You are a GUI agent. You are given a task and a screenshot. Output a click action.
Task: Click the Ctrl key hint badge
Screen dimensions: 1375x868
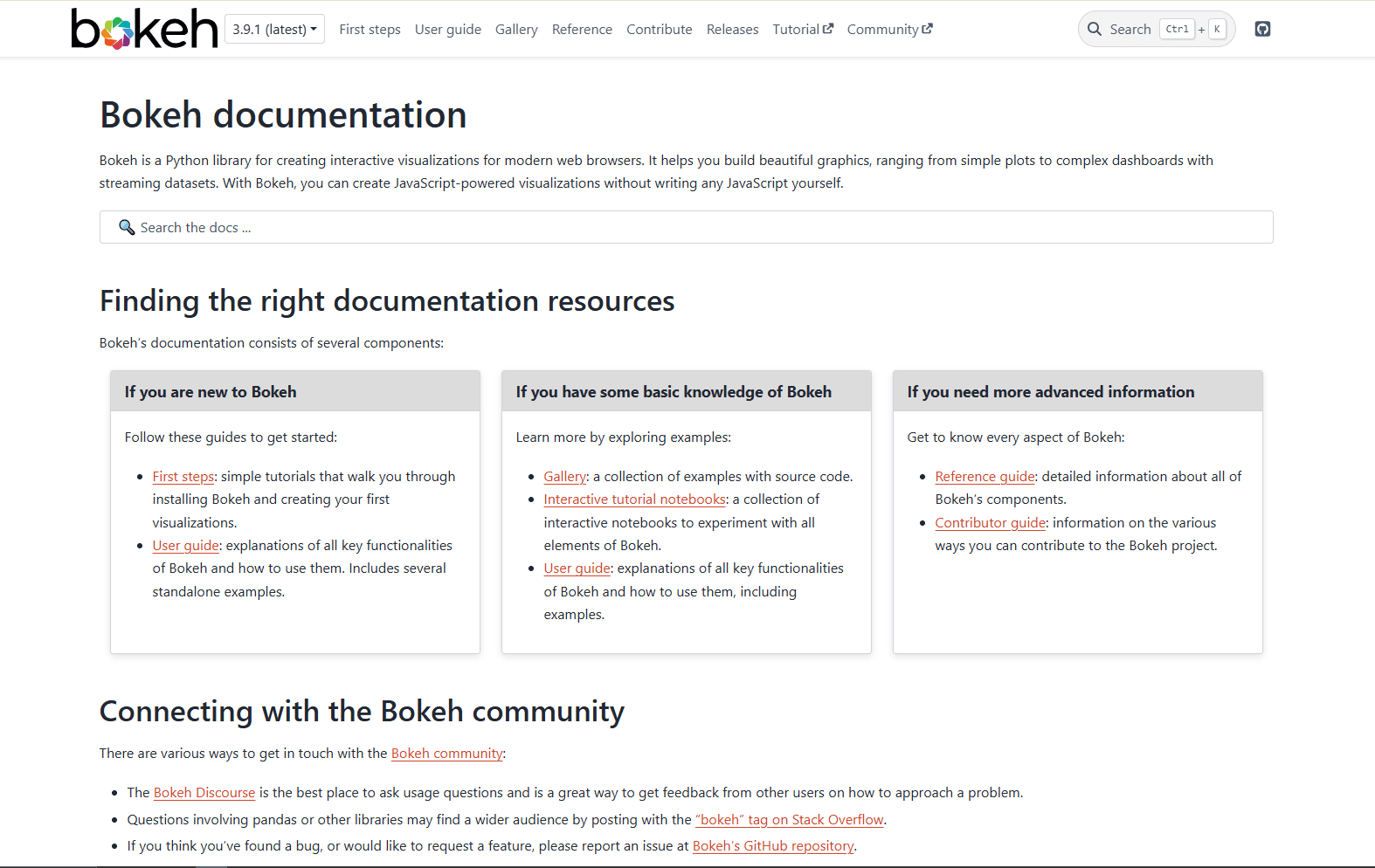[1177, 29]
